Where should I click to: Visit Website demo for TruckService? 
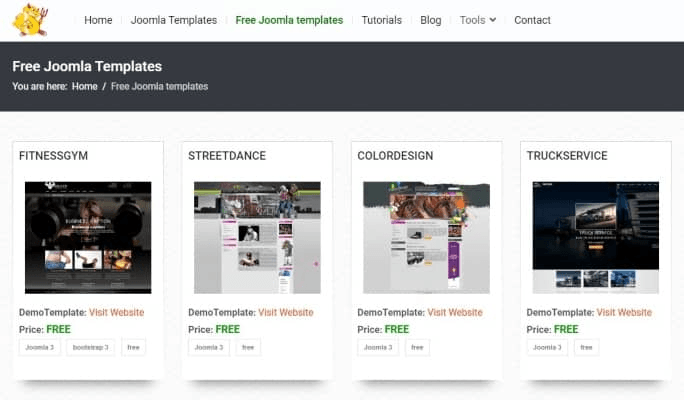coord(624,312)
